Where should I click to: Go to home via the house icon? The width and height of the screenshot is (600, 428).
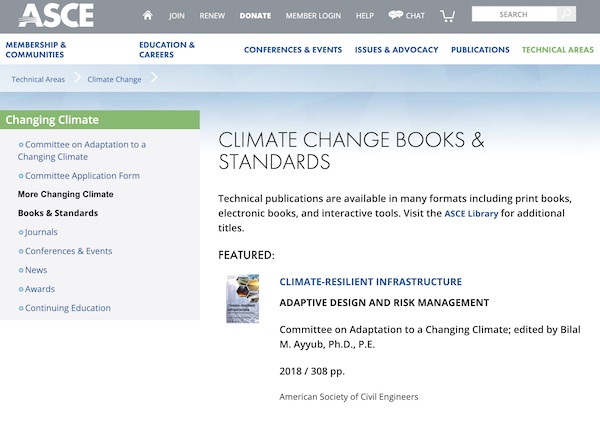(x=148, y=15)
